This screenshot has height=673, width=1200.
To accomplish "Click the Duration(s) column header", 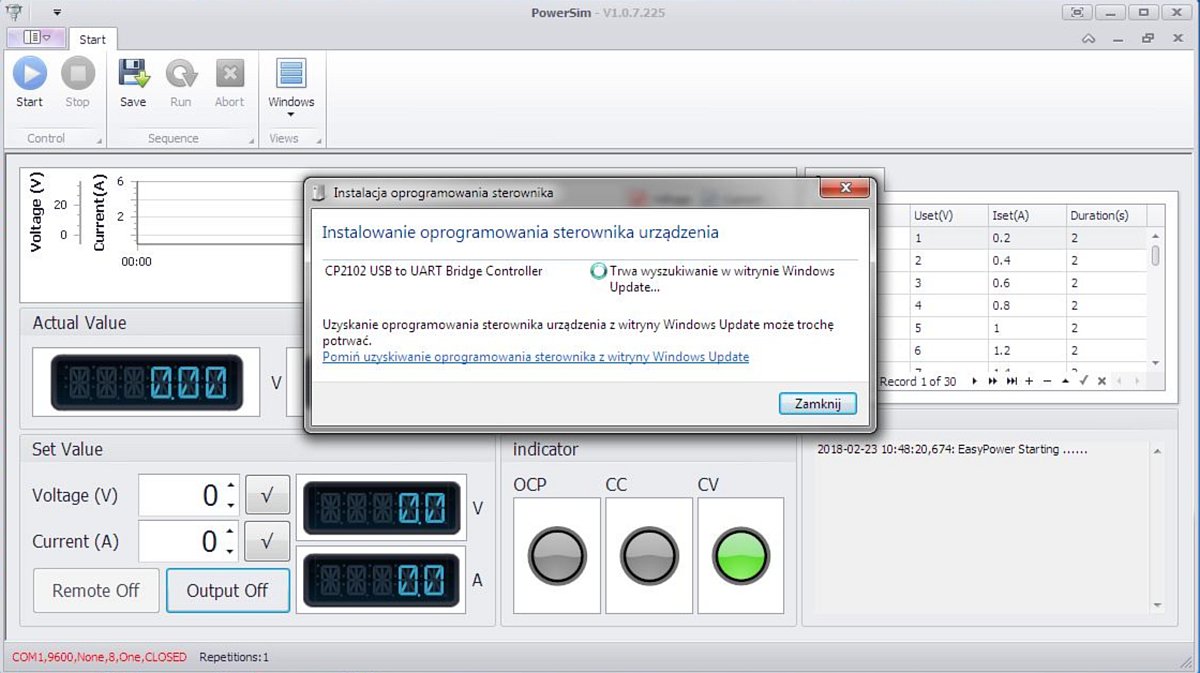I will (x=1105, y=215).
